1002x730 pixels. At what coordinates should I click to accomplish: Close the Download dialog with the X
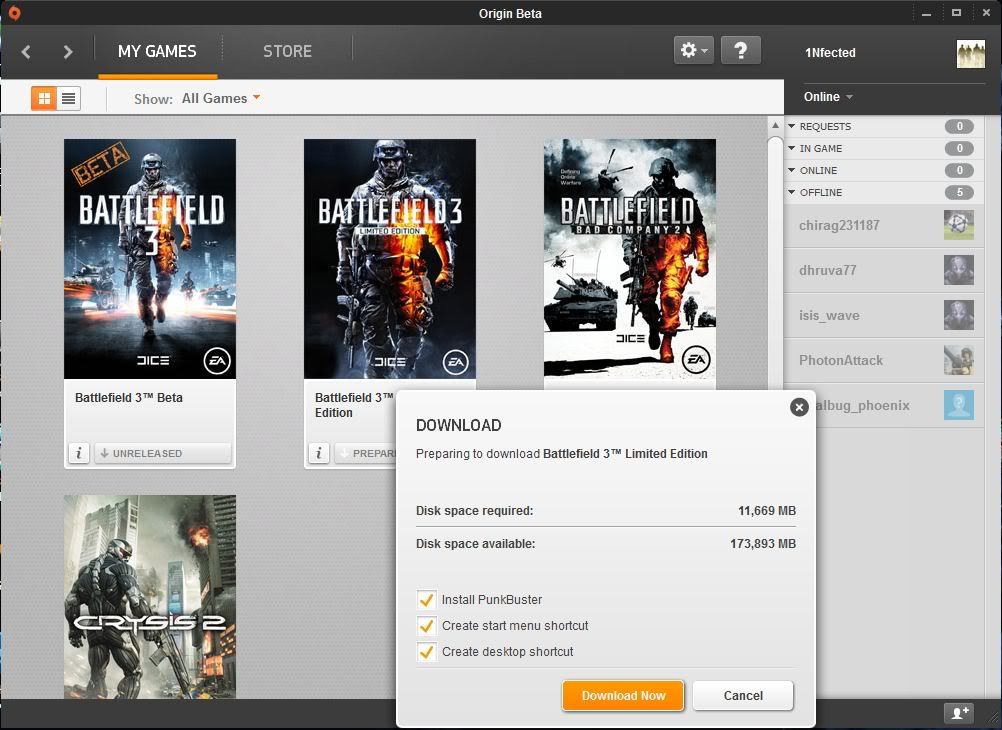(x=799, y=407)
